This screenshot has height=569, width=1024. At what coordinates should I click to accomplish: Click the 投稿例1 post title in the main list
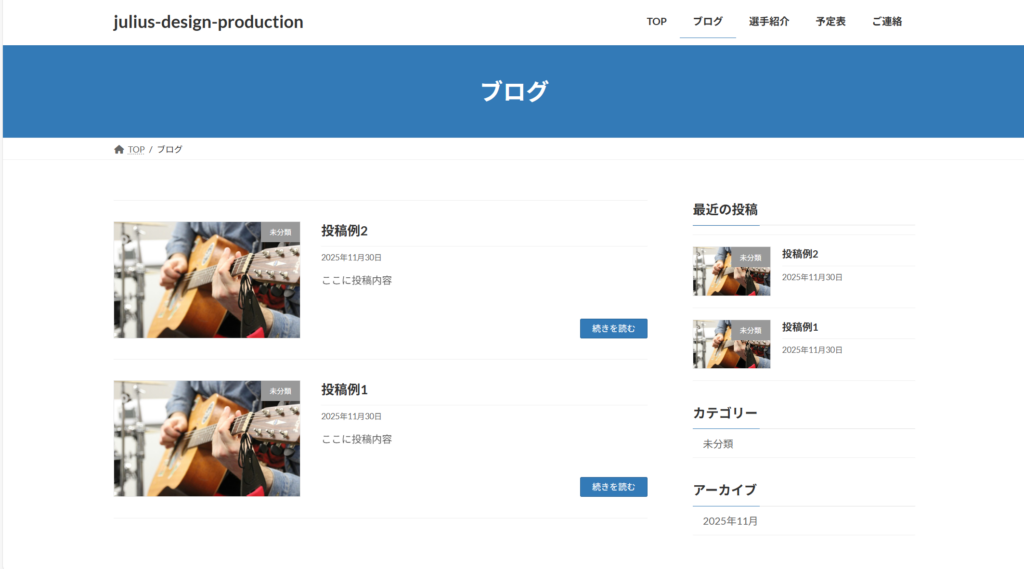click(344, 389)
